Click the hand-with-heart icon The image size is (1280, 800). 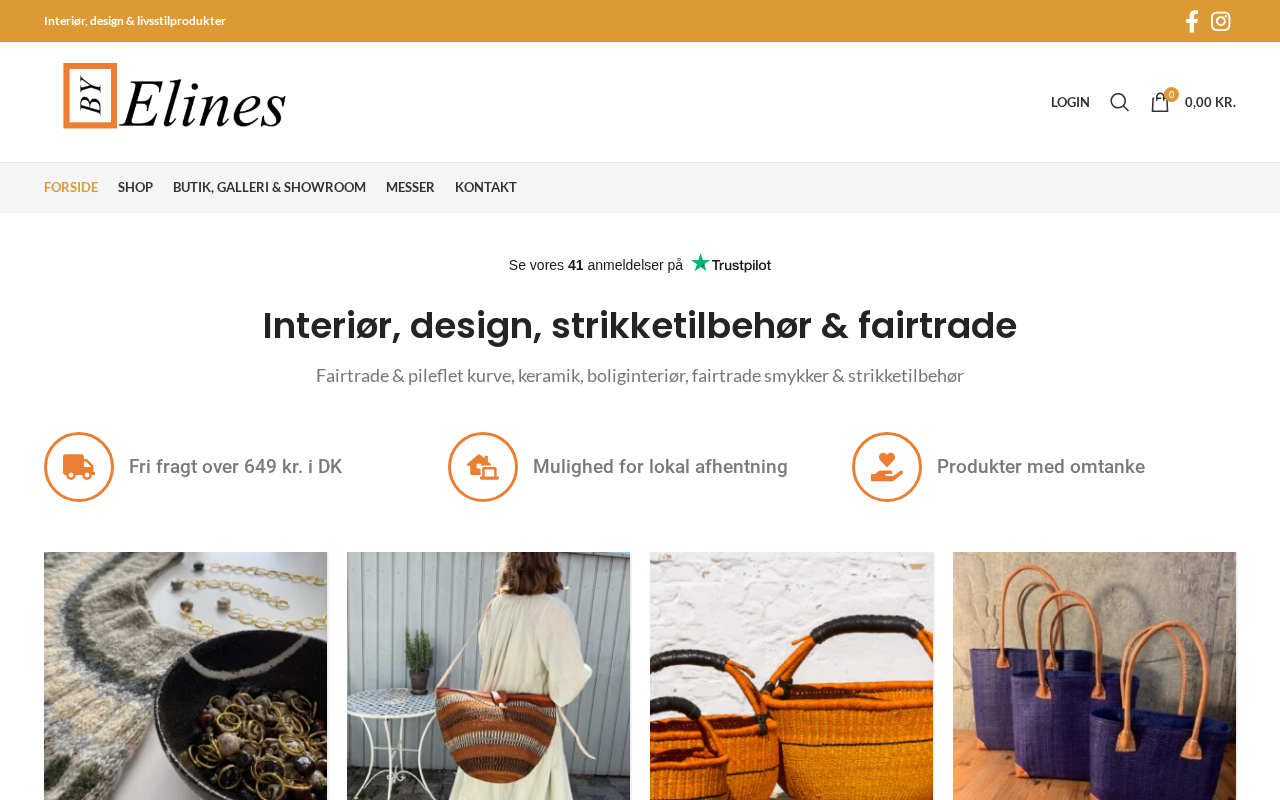pyautogui.click(x=887, y=467)
